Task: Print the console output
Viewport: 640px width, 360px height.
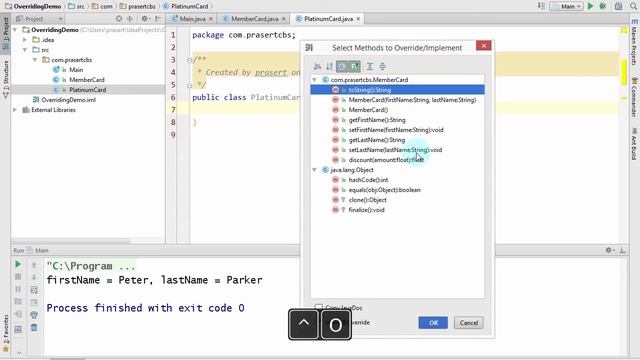Action: click(34, 315)
